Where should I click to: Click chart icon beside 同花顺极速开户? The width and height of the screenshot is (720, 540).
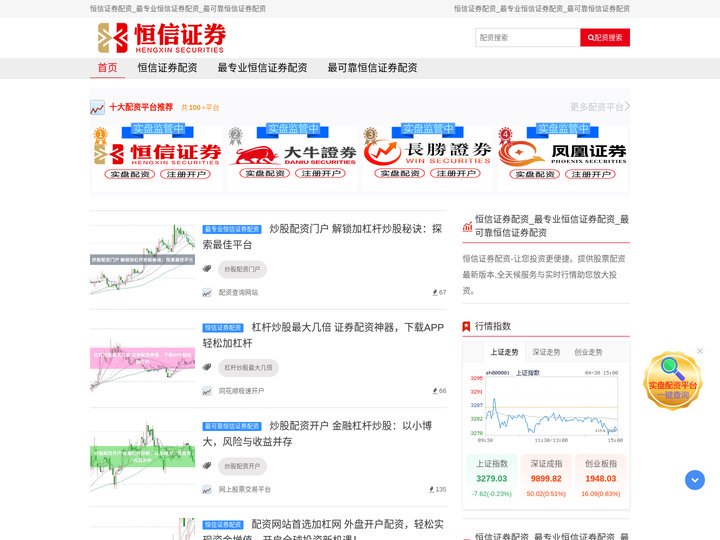[x=207, y=391]
